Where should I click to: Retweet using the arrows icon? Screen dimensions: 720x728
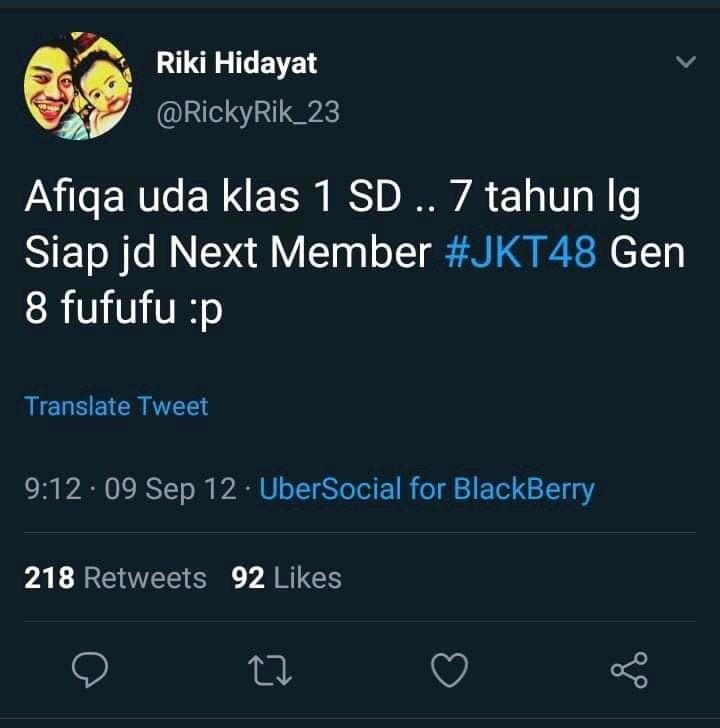(x=270, y=670)
